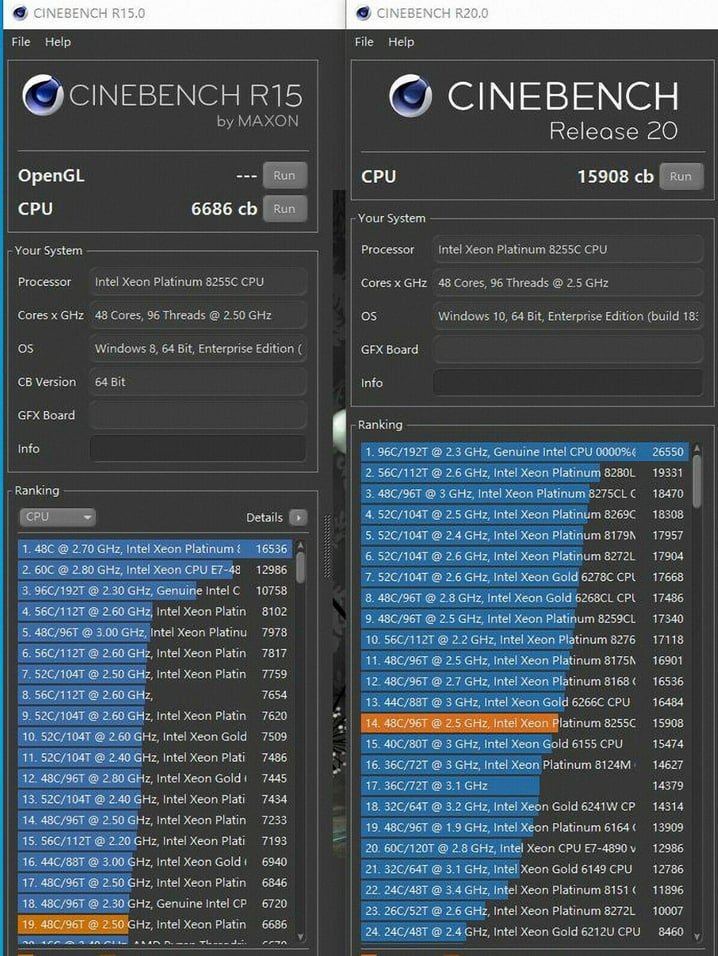
Task: Select R15 rank 2 entry 60C @ 2.80 GHz
Action: (x=155, y=569)
